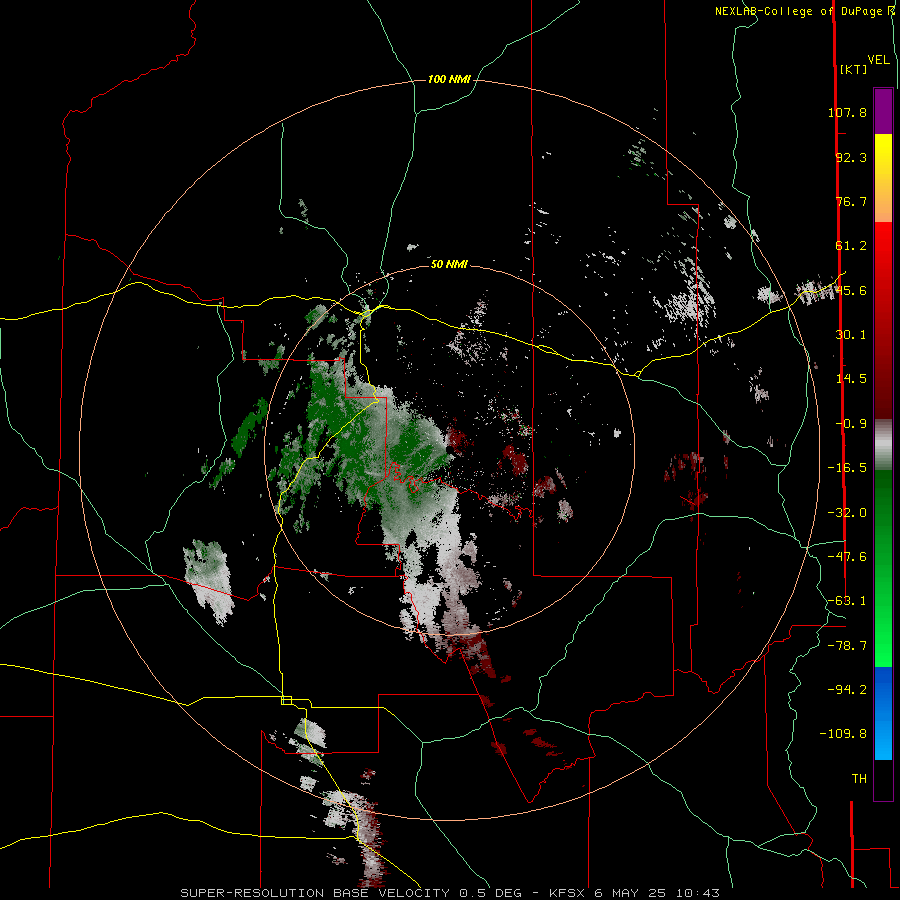Pick the gray near-zero segment of the color bar

point(883,445)
